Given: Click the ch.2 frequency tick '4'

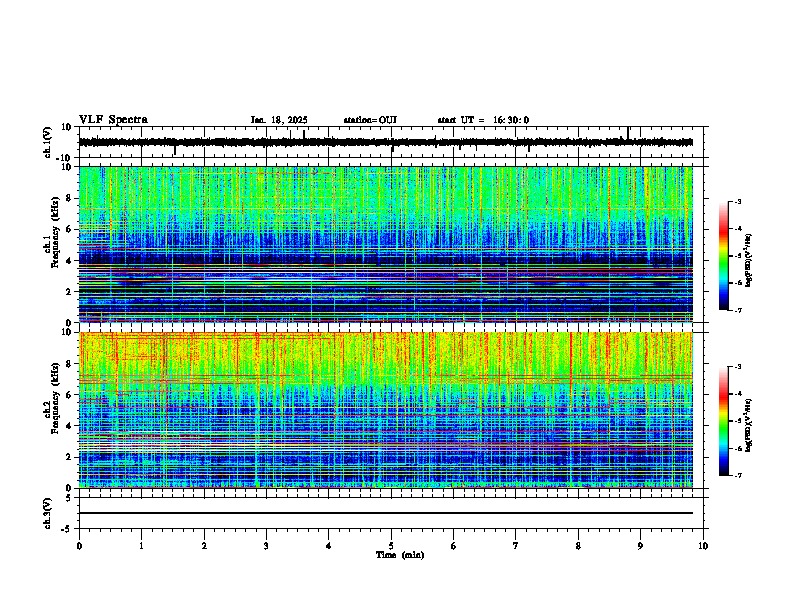Looking at the screenshot, I should pyautogui.click(x=69, y=426).
